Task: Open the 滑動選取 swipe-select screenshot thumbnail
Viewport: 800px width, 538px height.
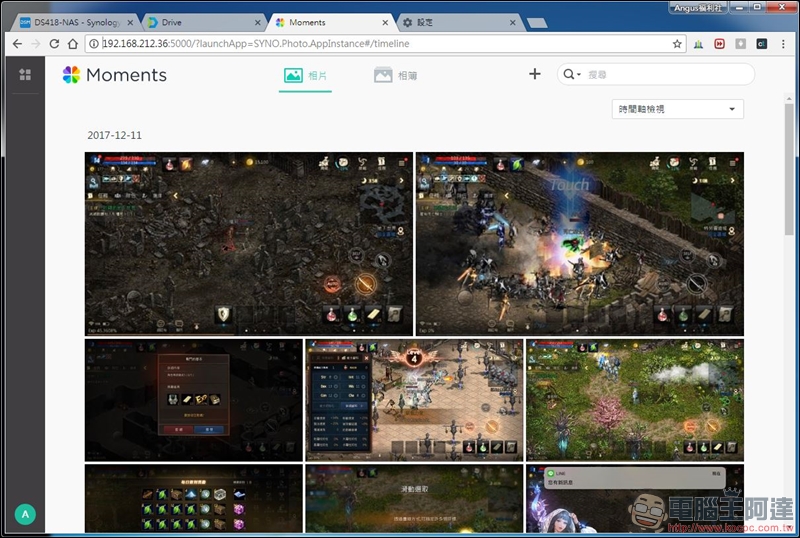Action: click(x=414, y=498)
